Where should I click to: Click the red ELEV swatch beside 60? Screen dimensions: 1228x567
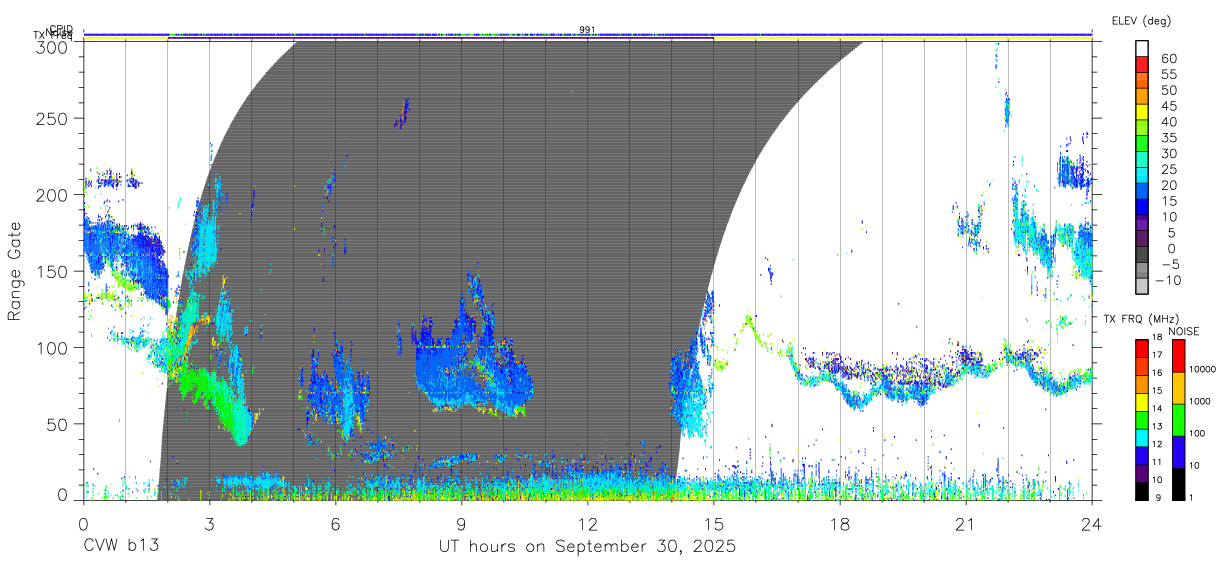point(1143,64)
